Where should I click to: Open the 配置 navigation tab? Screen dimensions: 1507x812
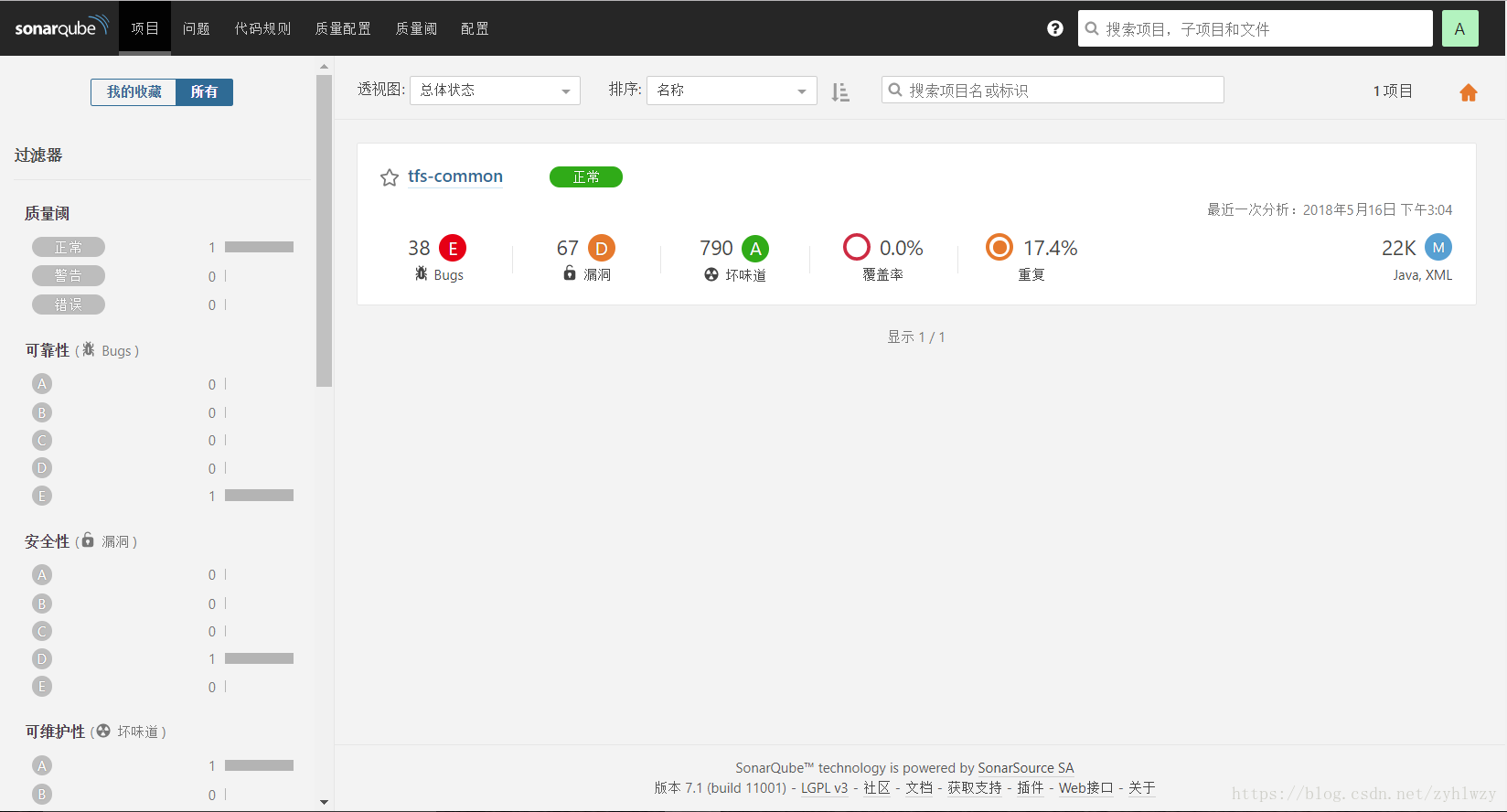(x=475, y=28)
